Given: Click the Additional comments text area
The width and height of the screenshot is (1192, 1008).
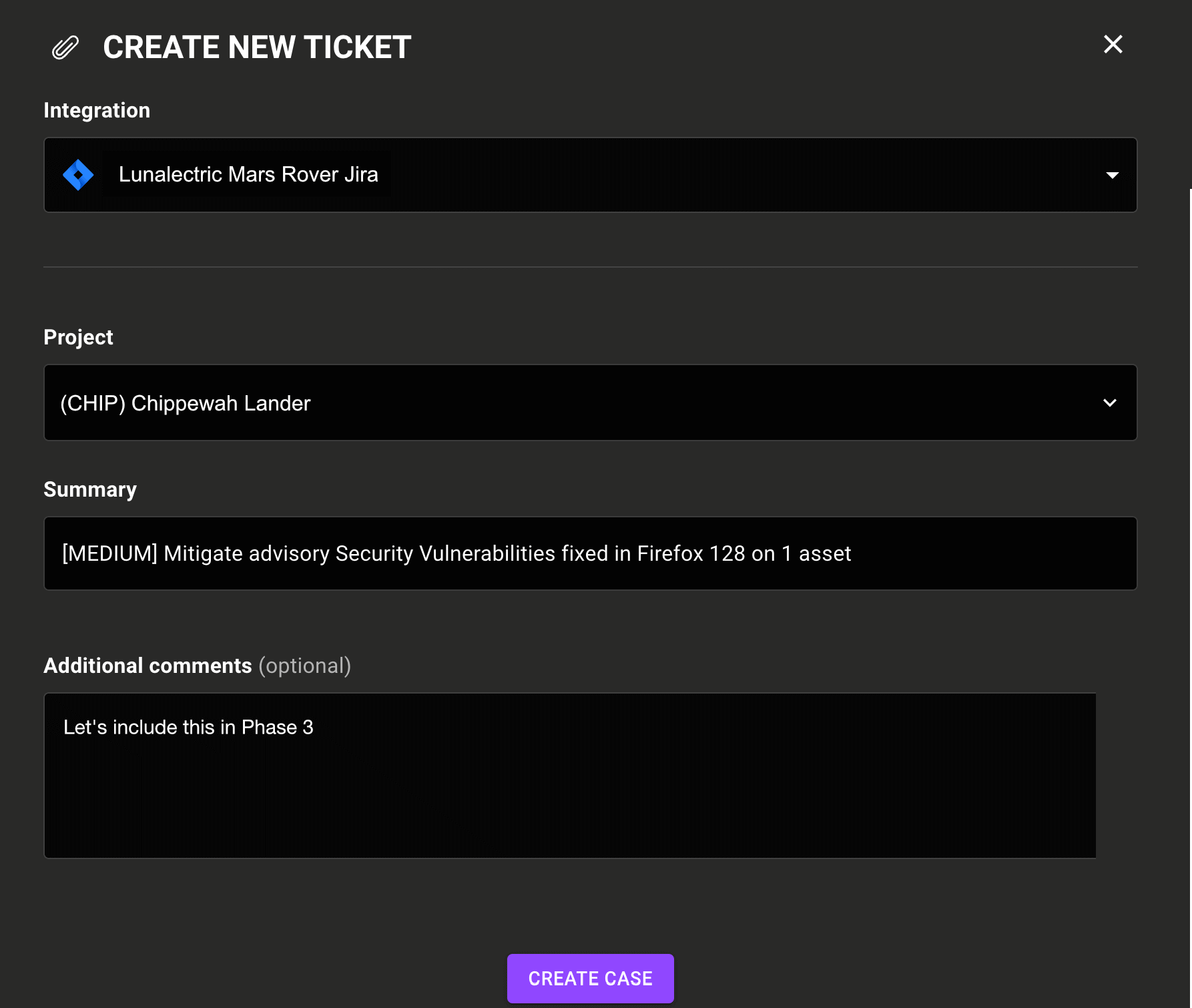Looking at the screenshot, I should 570,774.
